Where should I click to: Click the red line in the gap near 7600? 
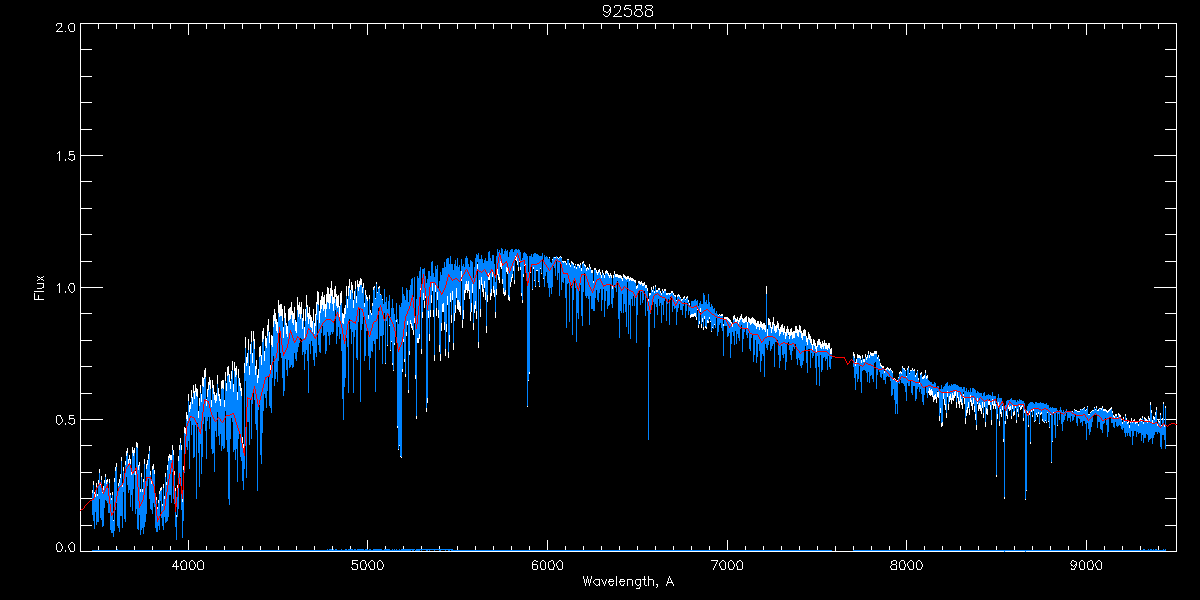pos(842,357)
